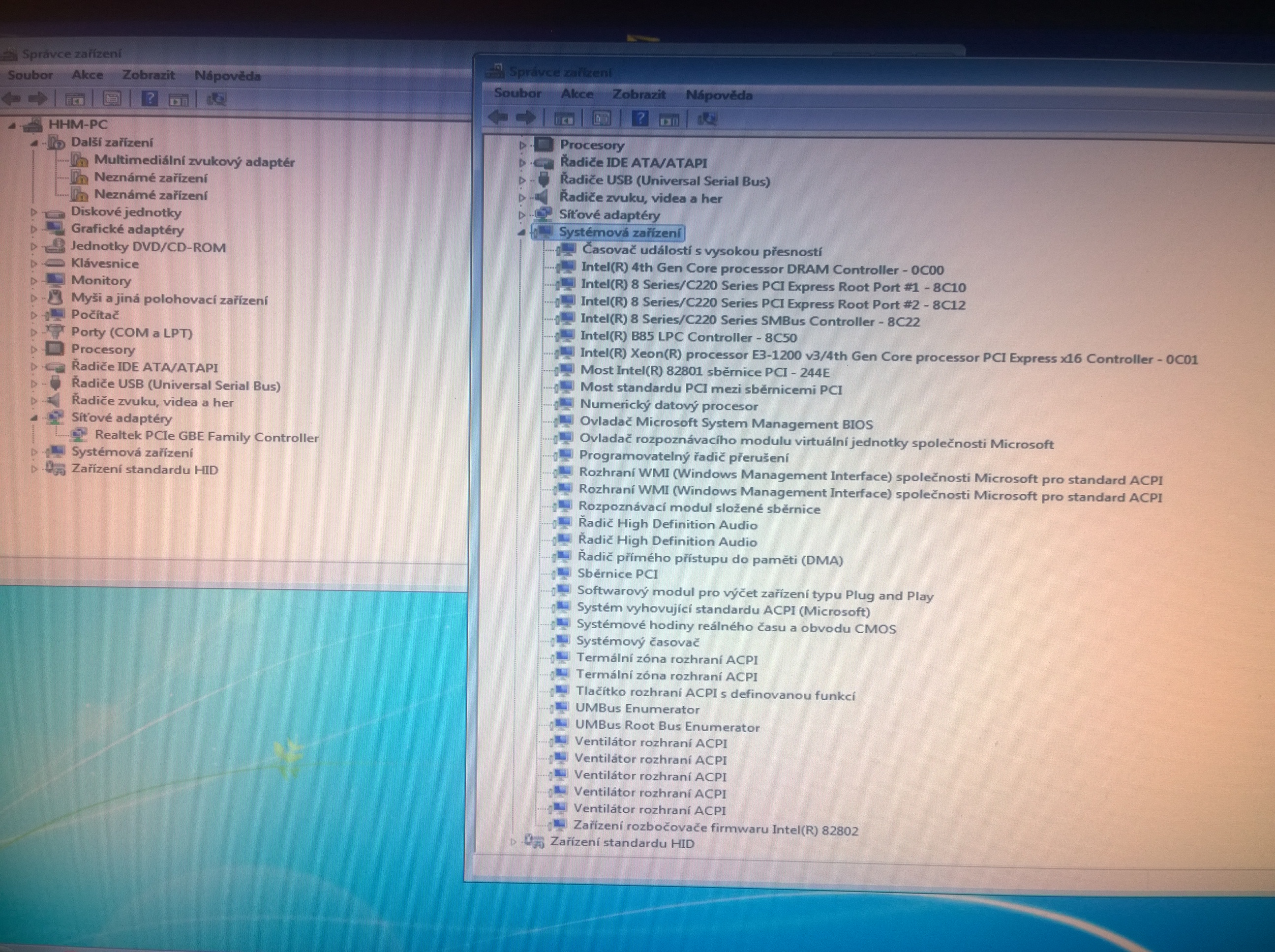Screen dimensions: 1275x952
Task: Open Soubor menu in left window
Action: [x=30, y=75]
